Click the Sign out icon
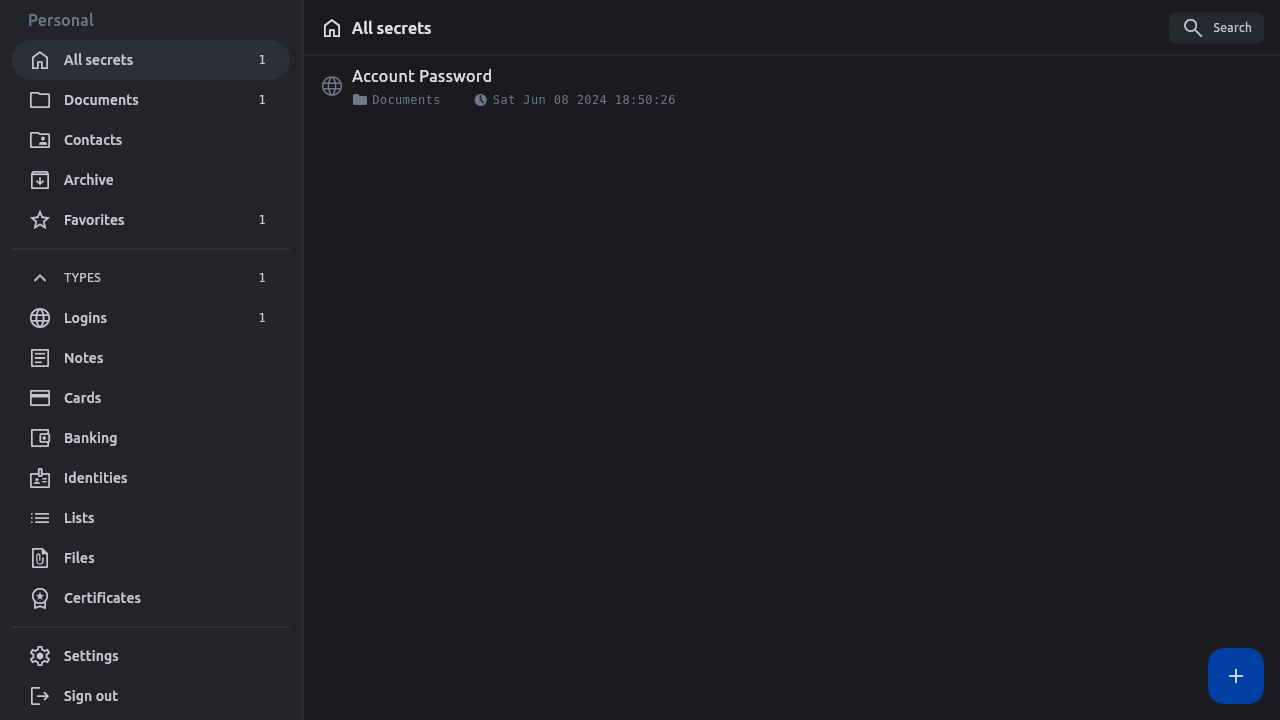The image size is (1280, 720). pyautogui.click(x=40, y=696)
